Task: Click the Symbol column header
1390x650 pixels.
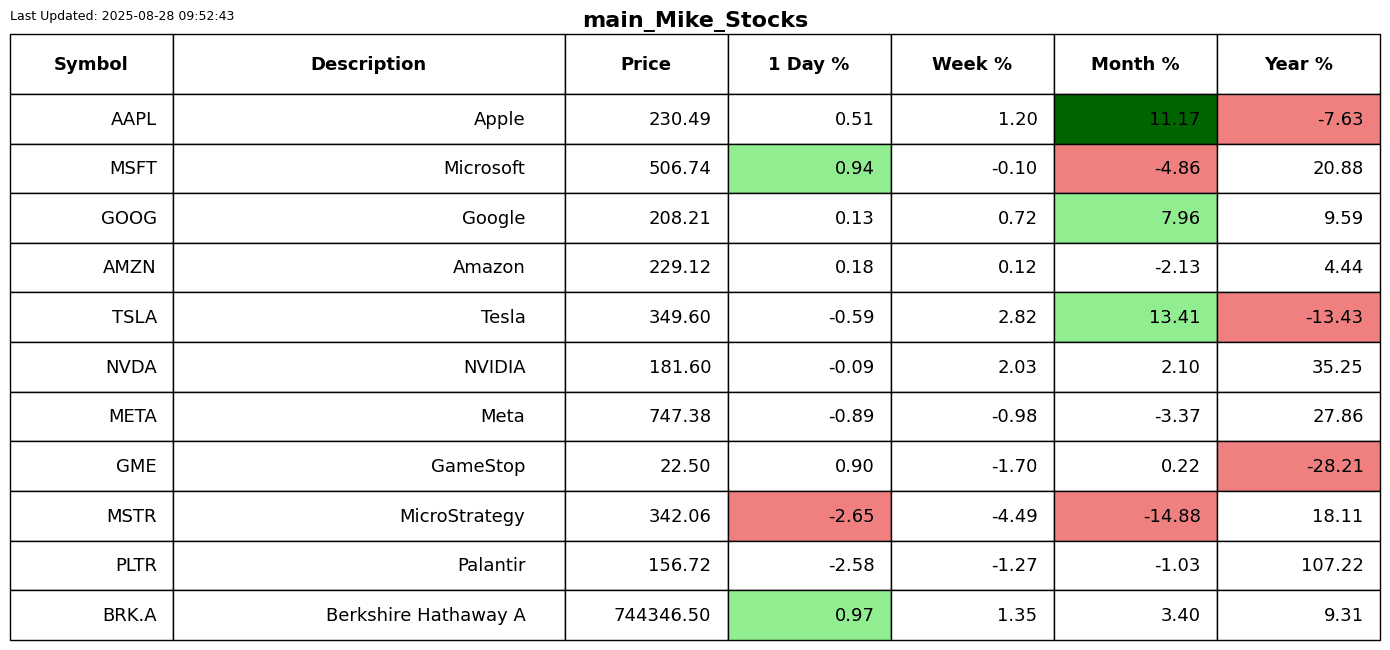Action: [91, 64]
